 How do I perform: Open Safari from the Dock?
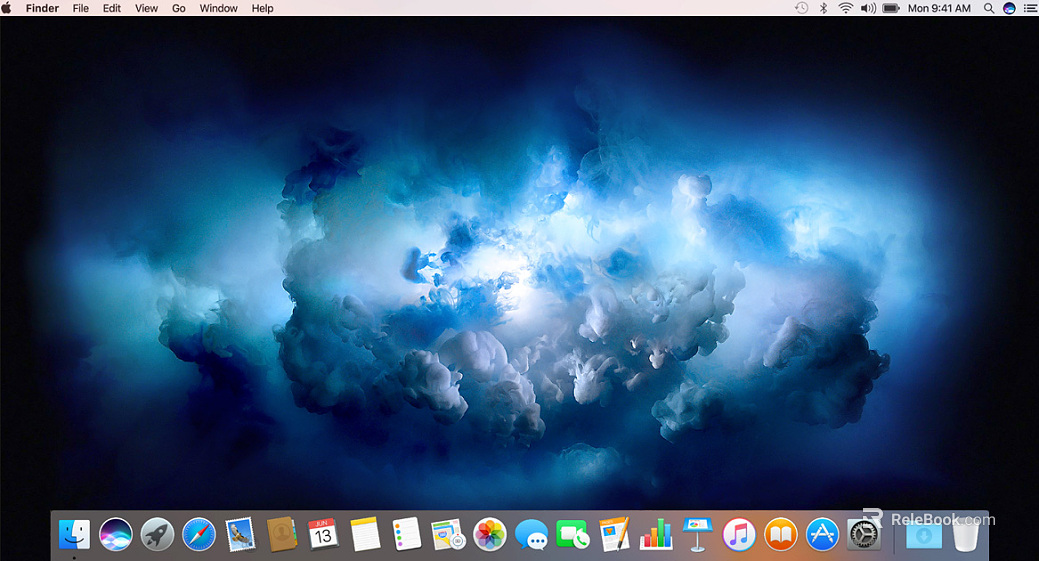[199, 534]
